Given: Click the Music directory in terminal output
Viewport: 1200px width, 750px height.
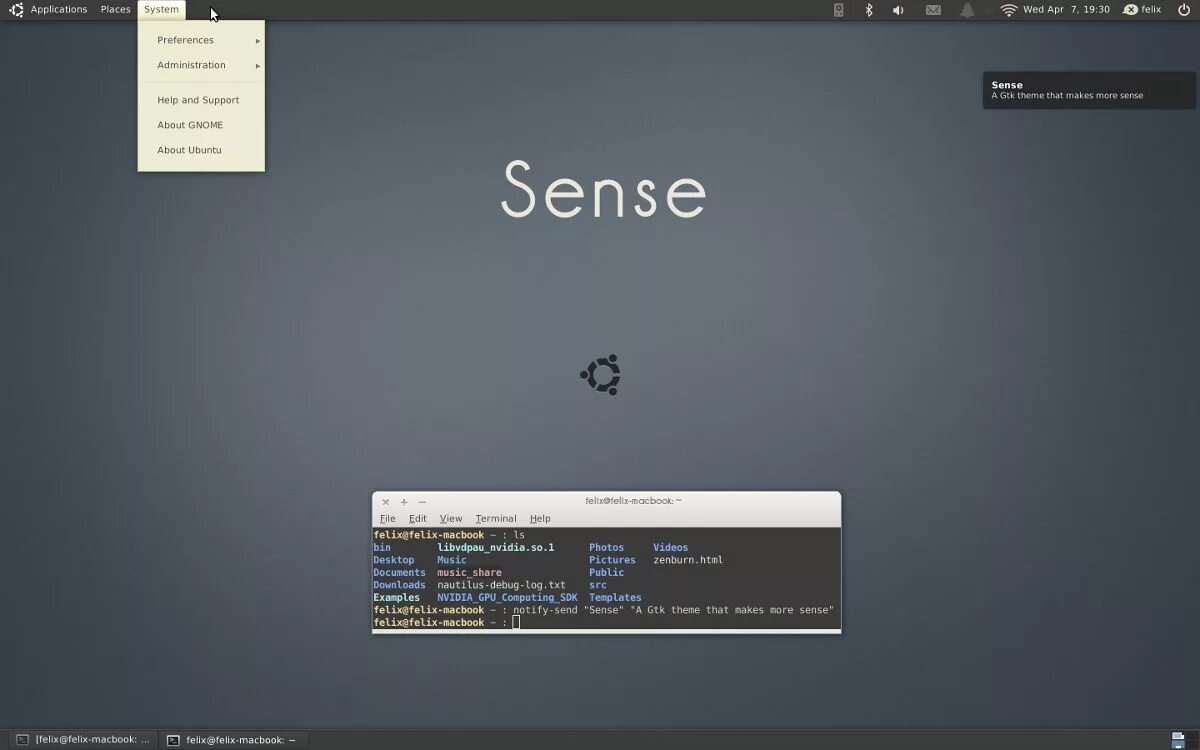Looking at the screenshot, I should tap(452, 560).
